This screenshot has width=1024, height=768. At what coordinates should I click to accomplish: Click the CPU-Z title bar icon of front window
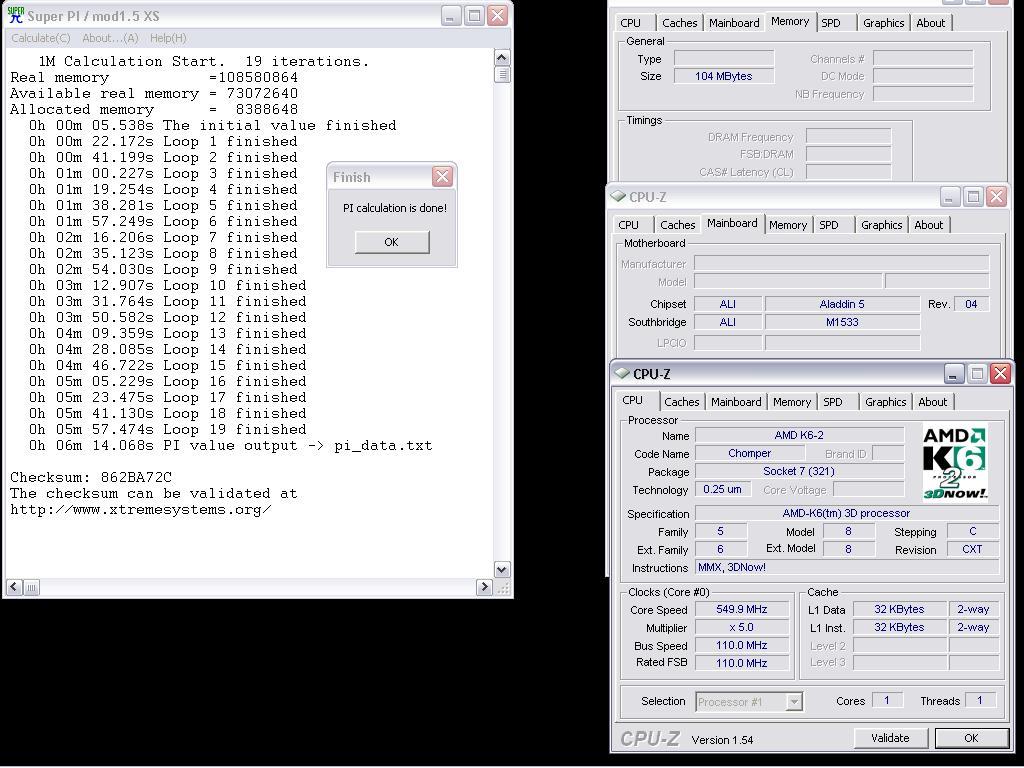(x=621, y=374)
